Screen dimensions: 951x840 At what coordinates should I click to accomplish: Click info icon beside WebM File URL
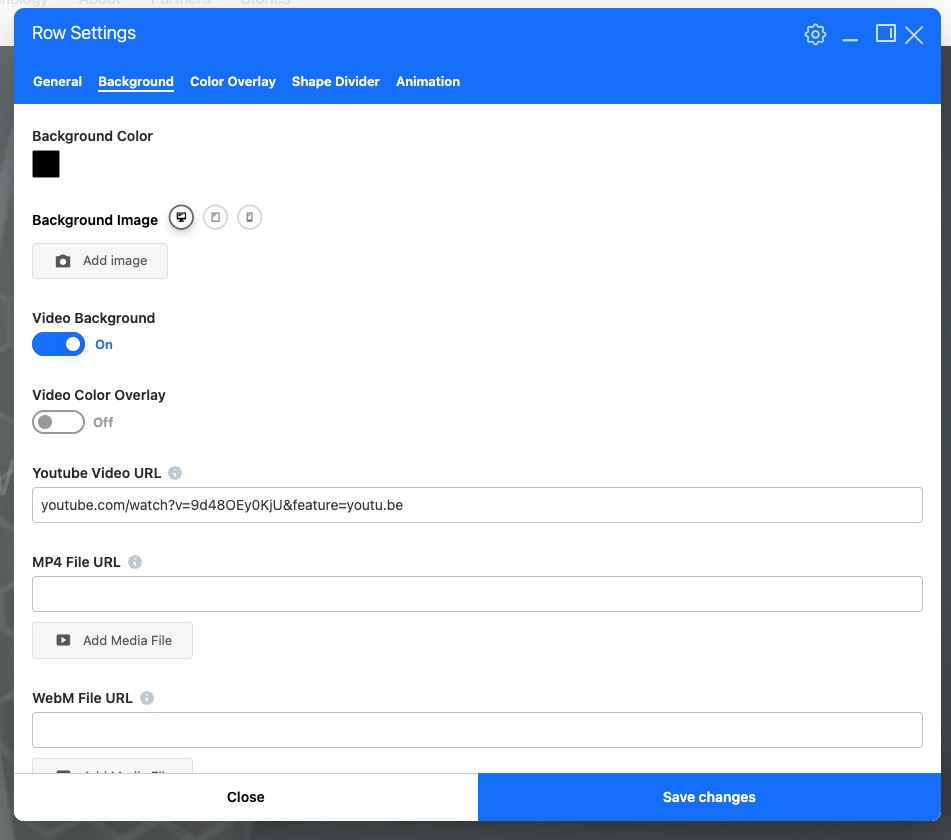pos(147,698)
